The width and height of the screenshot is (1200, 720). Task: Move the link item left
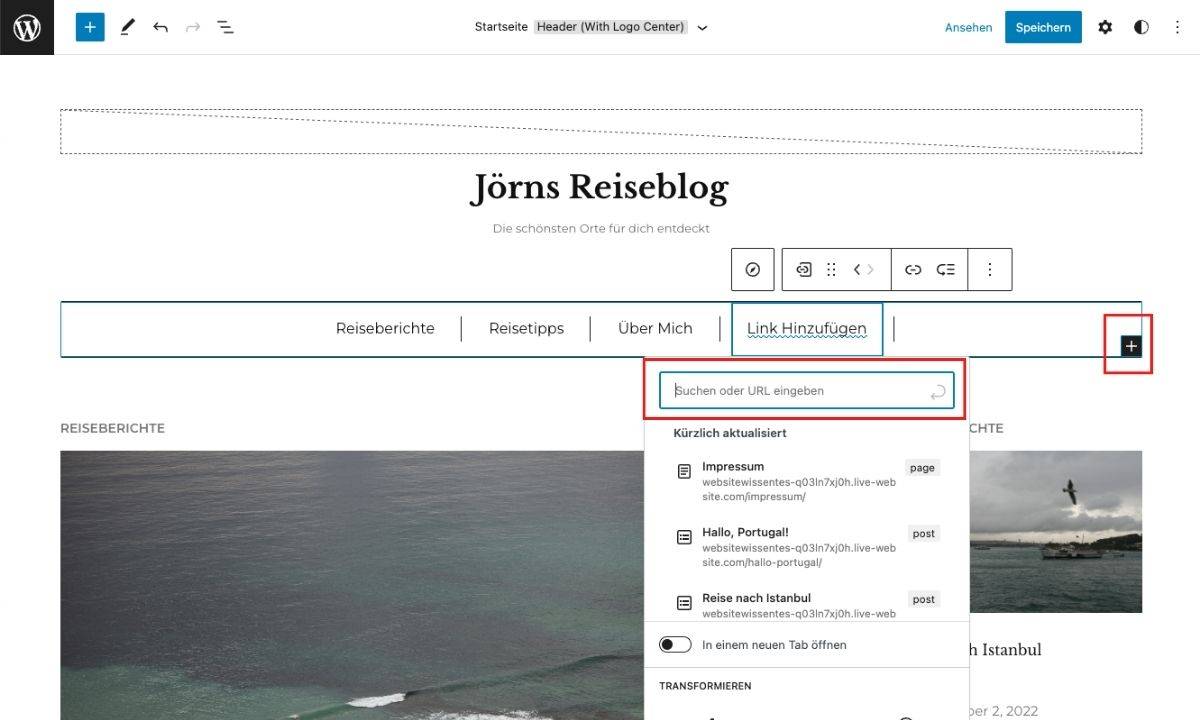(x=857, y=269)
